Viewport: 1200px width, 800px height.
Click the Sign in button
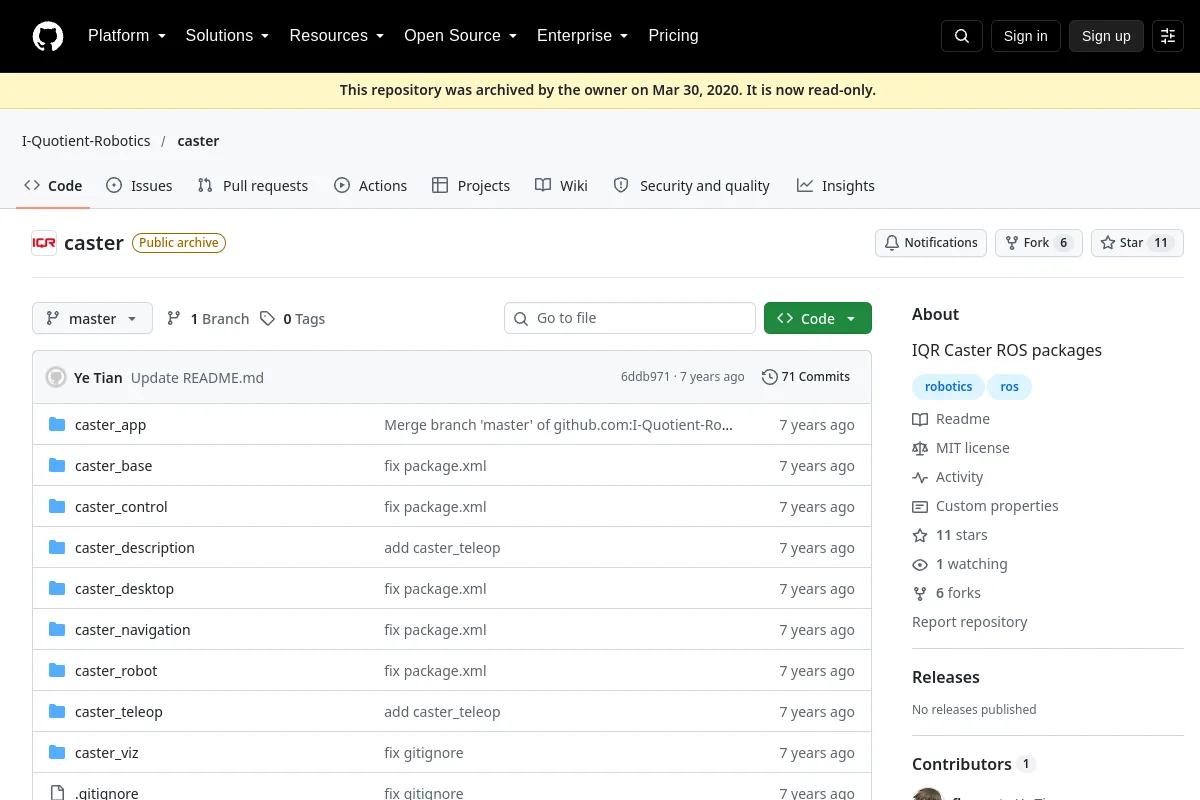point(1025,36)
